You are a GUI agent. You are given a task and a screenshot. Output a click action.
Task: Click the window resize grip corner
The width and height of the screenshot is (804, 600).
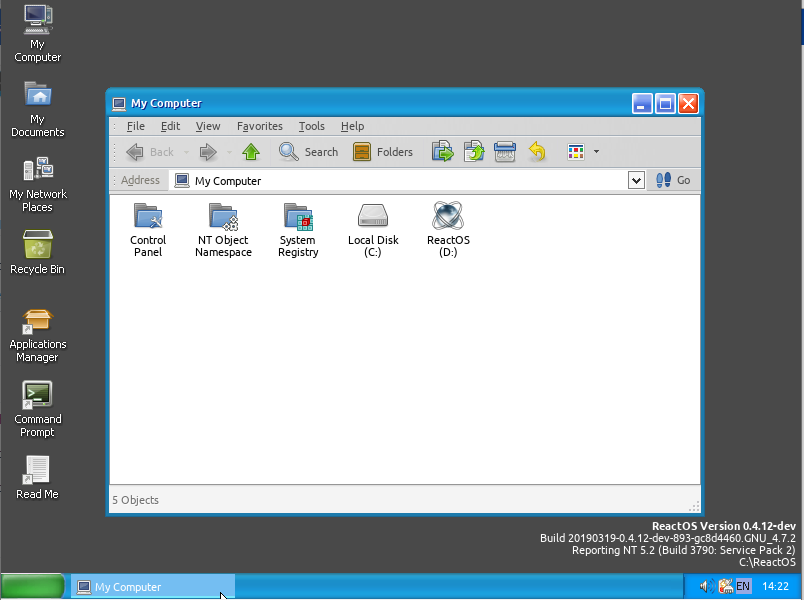click(x=694, y=507)
